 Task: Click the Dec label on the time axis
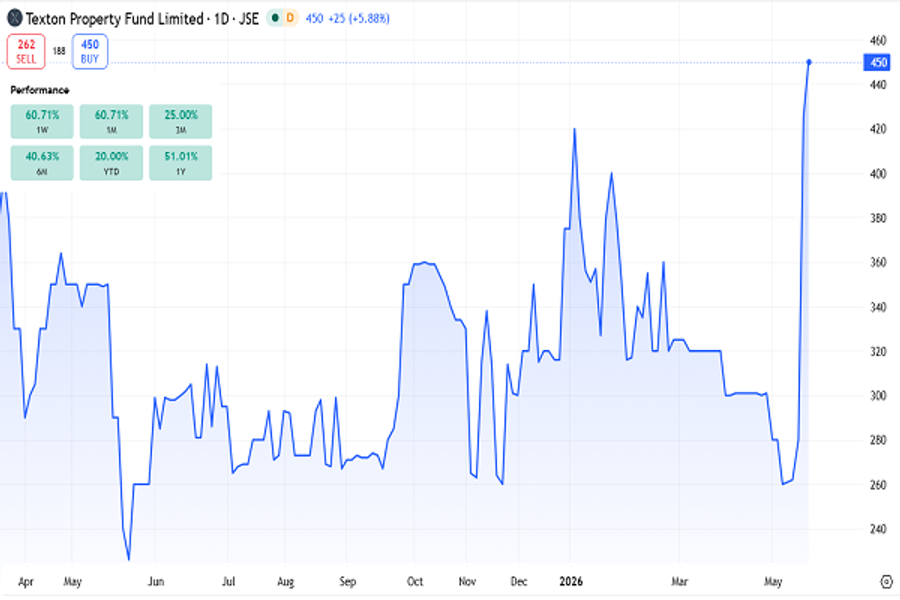[519, 582]
